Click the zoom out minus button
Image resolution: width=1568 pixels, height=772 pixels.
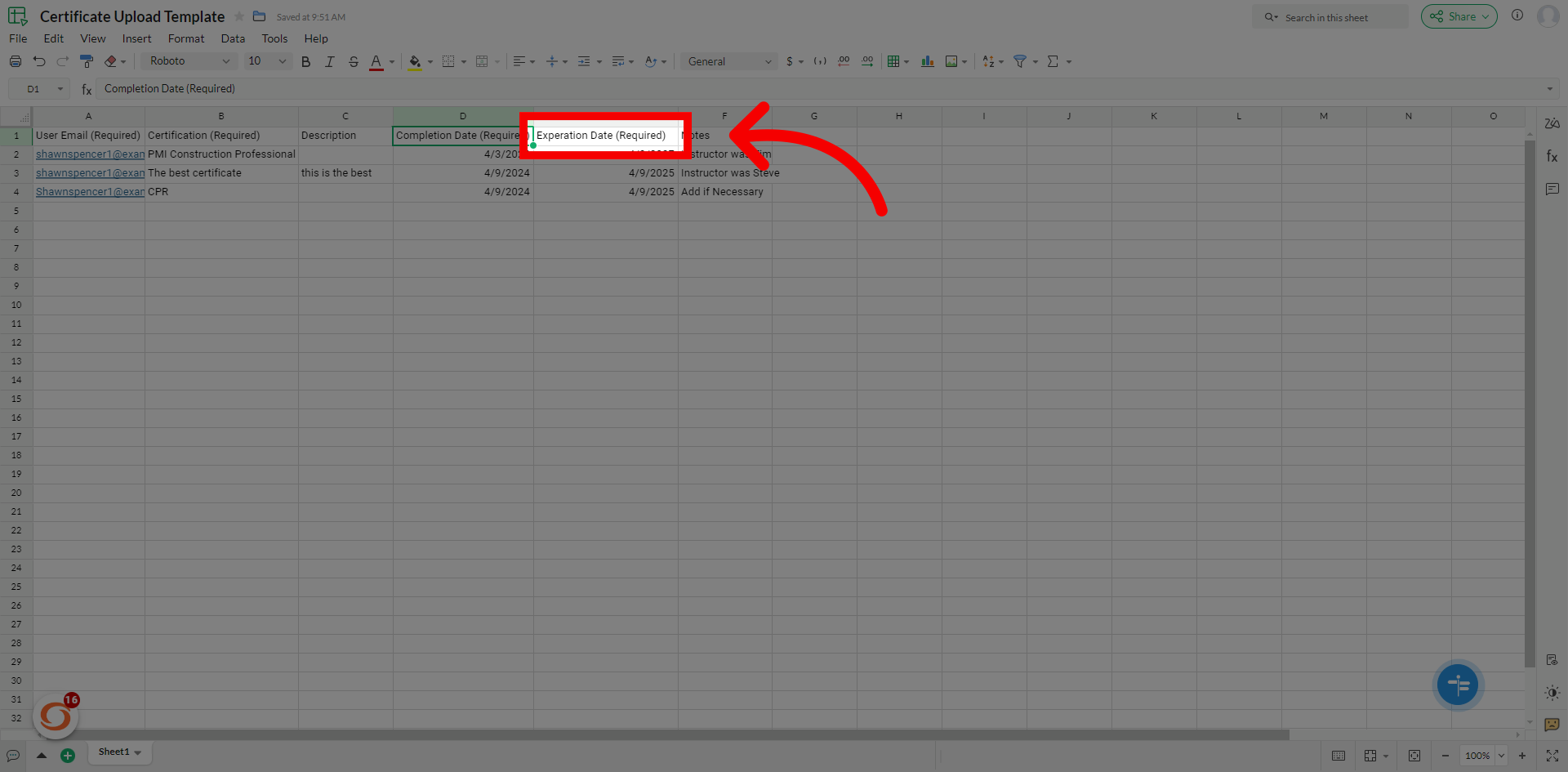[1445, 756]
